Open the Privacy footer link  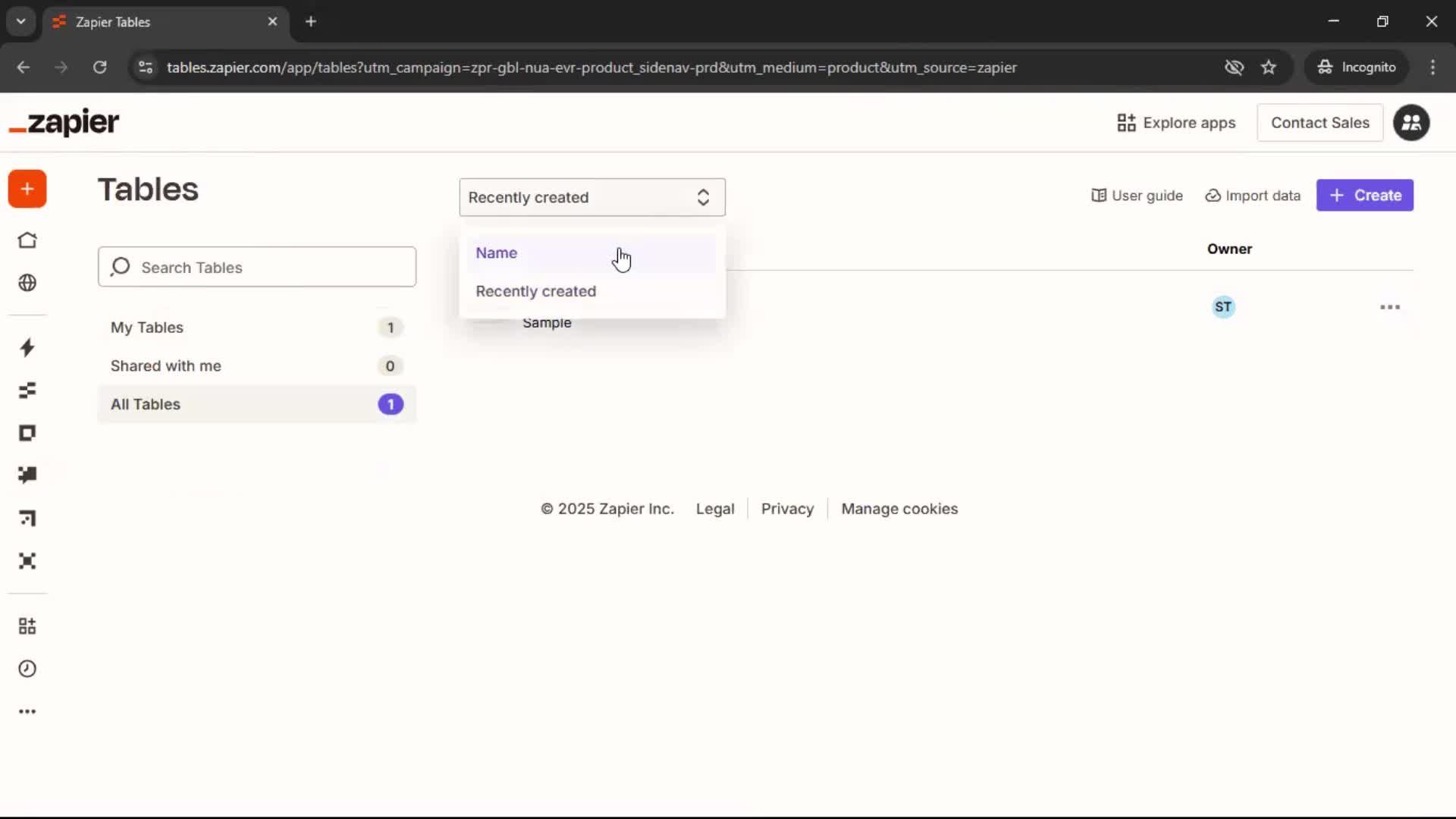click(x=787, y=509)
